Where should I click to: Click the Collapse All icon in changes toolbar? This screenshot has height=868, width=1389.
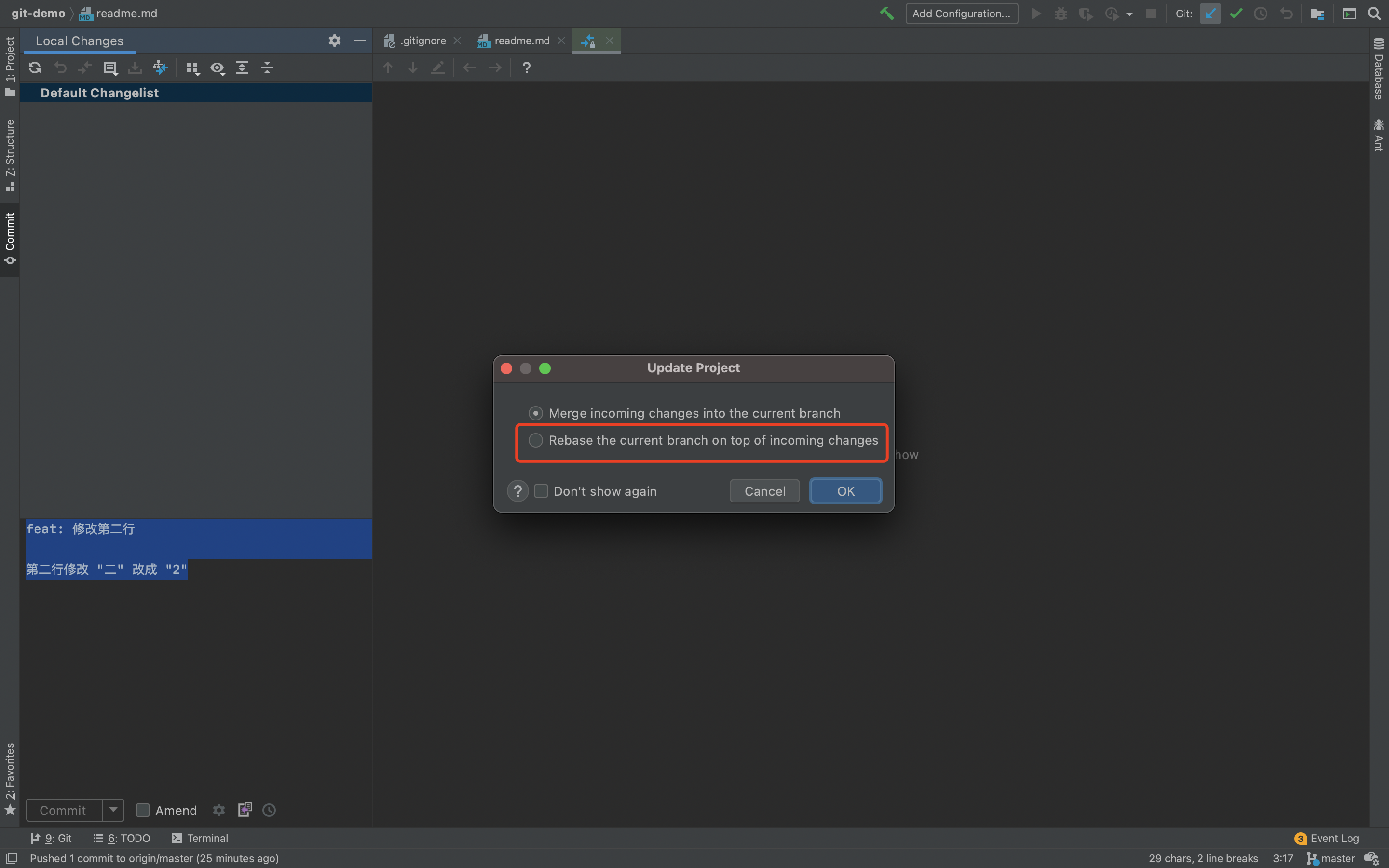tap(267, 68)
